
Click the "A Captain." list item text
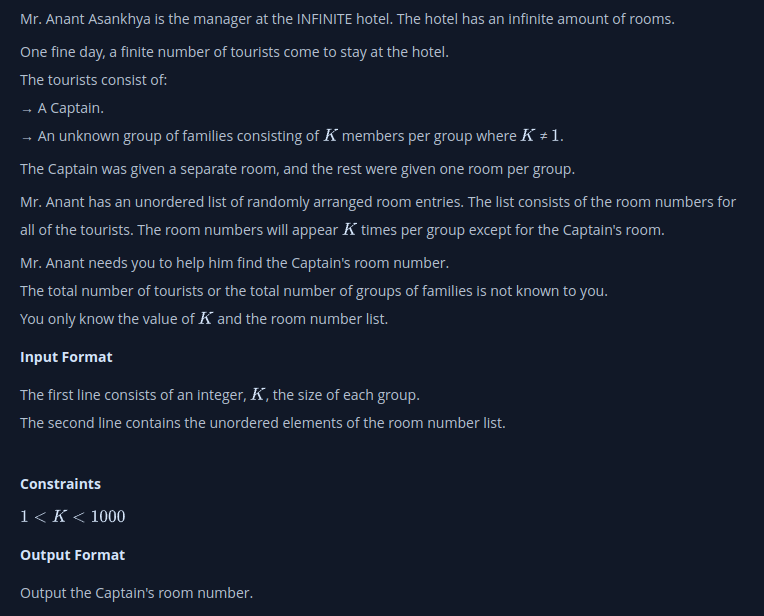[x=70, y=108]
